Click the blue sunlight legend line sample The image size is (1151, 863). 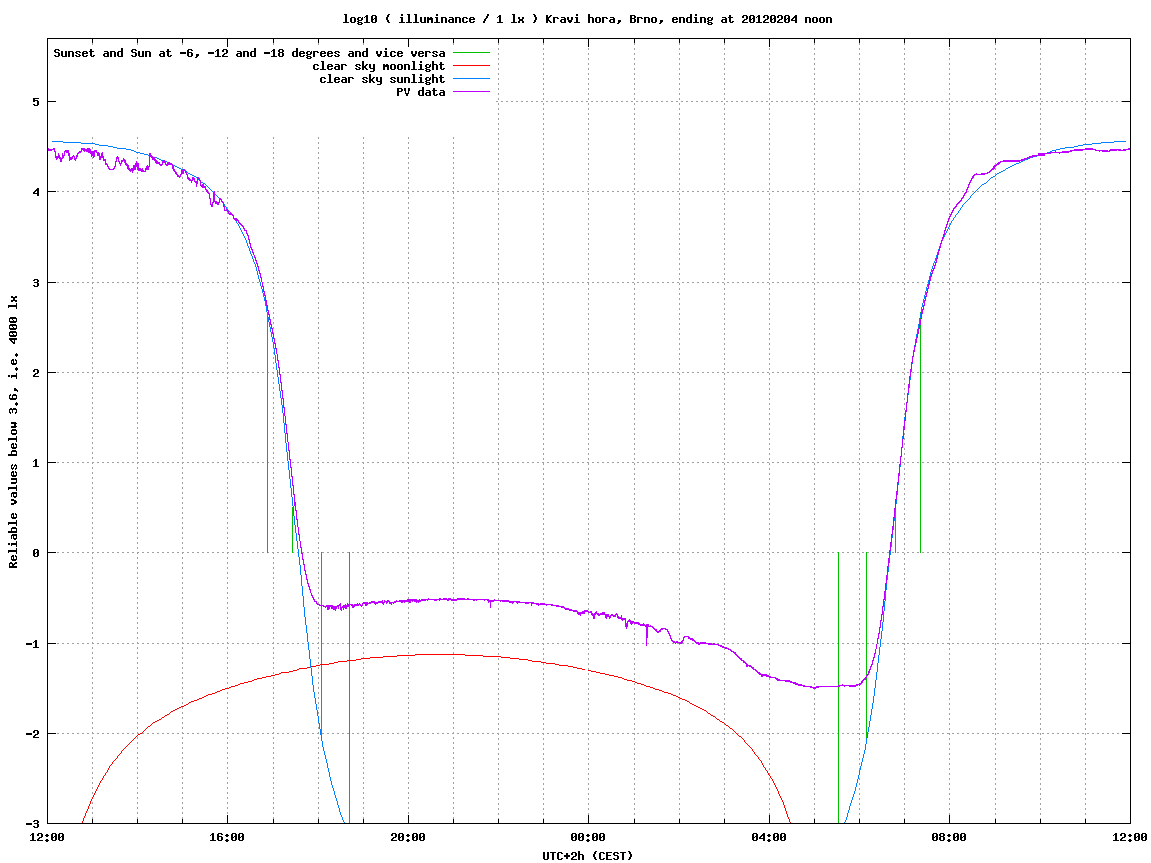471,79
